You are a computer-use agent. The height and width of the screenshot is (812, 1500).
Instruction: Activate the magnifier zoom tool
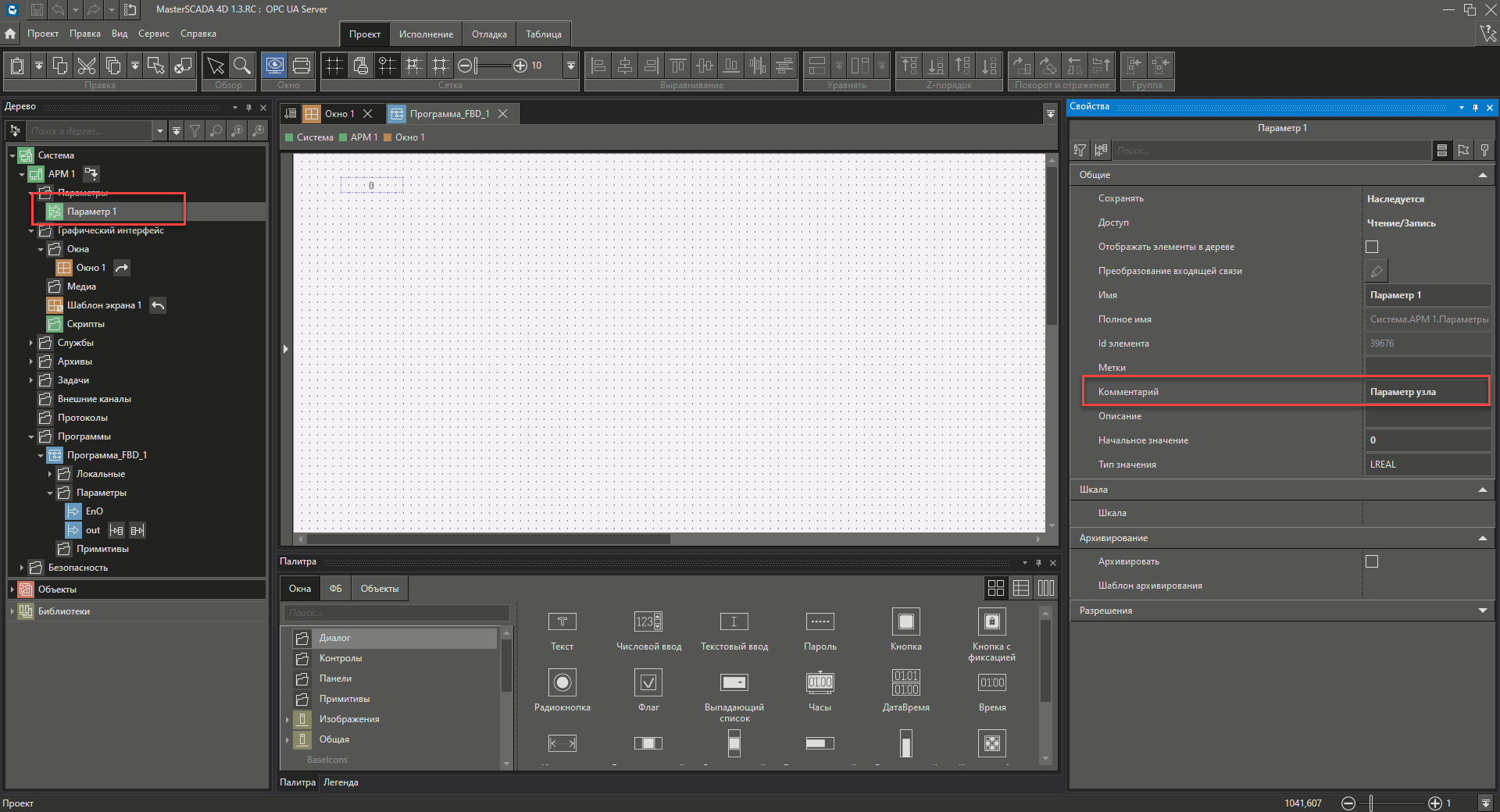(242, 66)
